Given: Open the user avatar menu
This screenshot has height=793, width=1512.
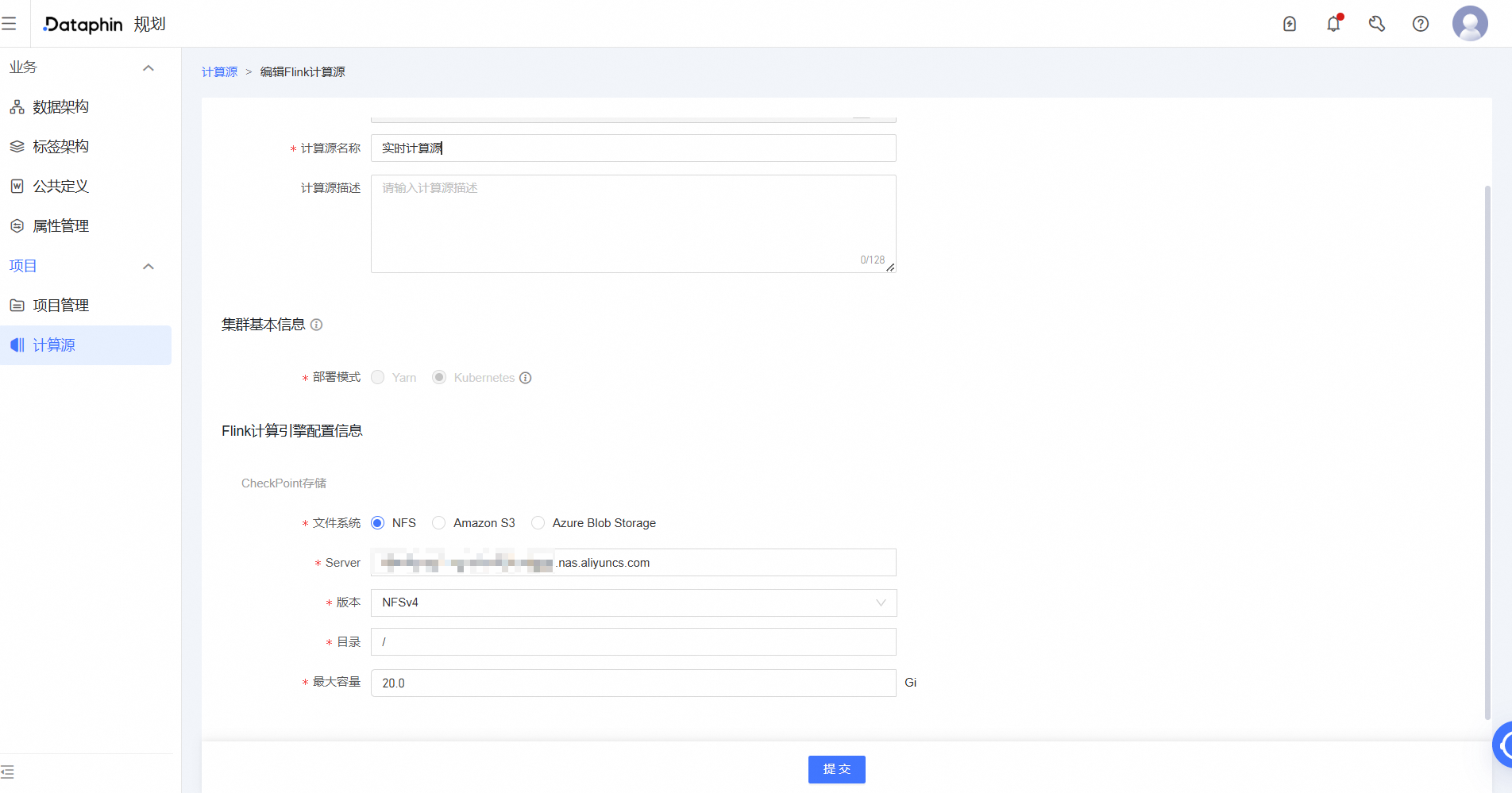Looking at the screenshot, I should click(1470, 24).
